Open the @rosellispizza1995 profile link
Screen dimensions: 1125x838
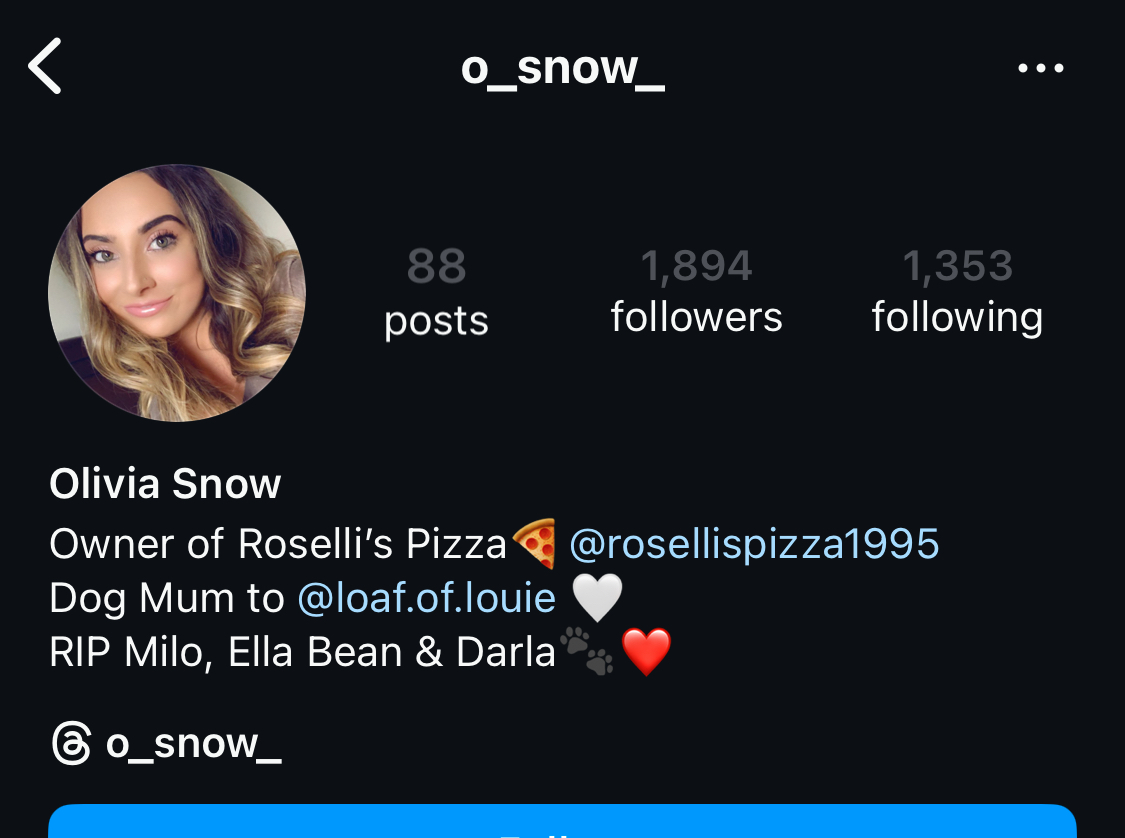click(x=754, y=544)
